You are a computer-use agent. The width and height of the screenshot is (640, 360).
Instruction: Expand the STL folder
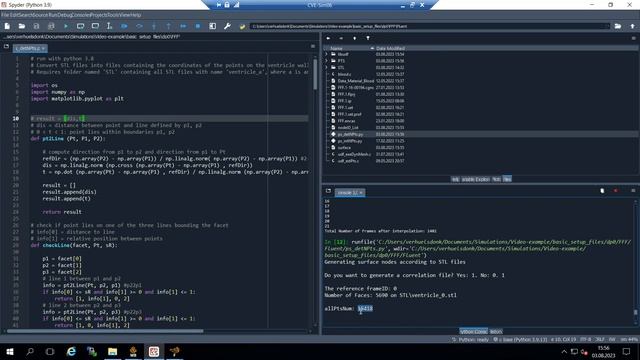tap(326, 67)
